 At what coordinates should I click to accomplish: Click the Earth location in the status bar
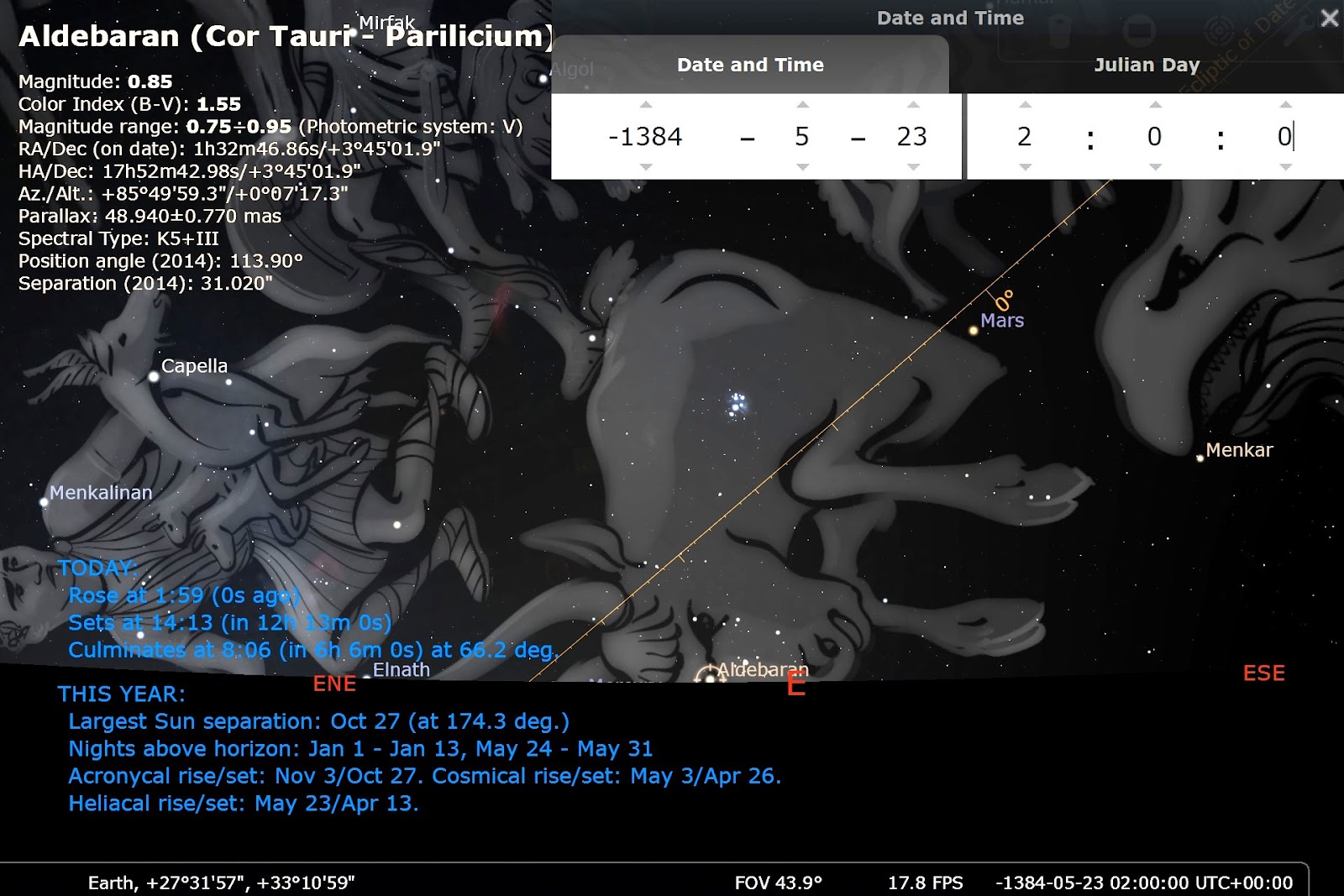tap(221, 883)
